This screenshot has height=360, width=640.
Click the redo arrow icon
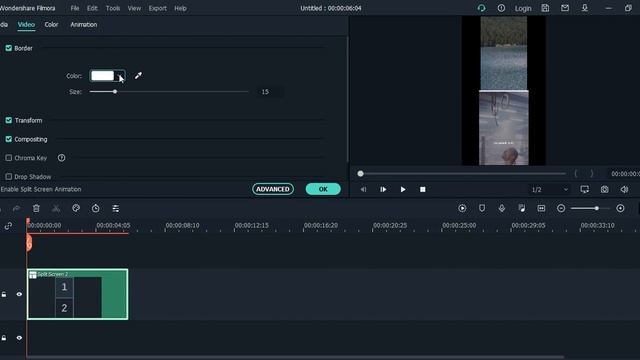tap(16, 209)
